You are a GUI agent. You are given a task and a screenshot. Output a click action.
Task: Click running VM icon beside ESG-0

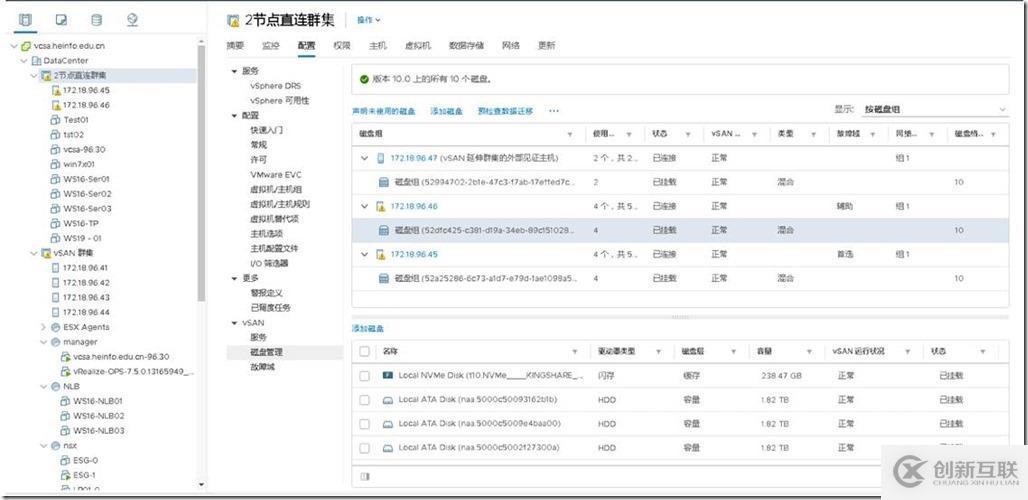tap(65, 461)
